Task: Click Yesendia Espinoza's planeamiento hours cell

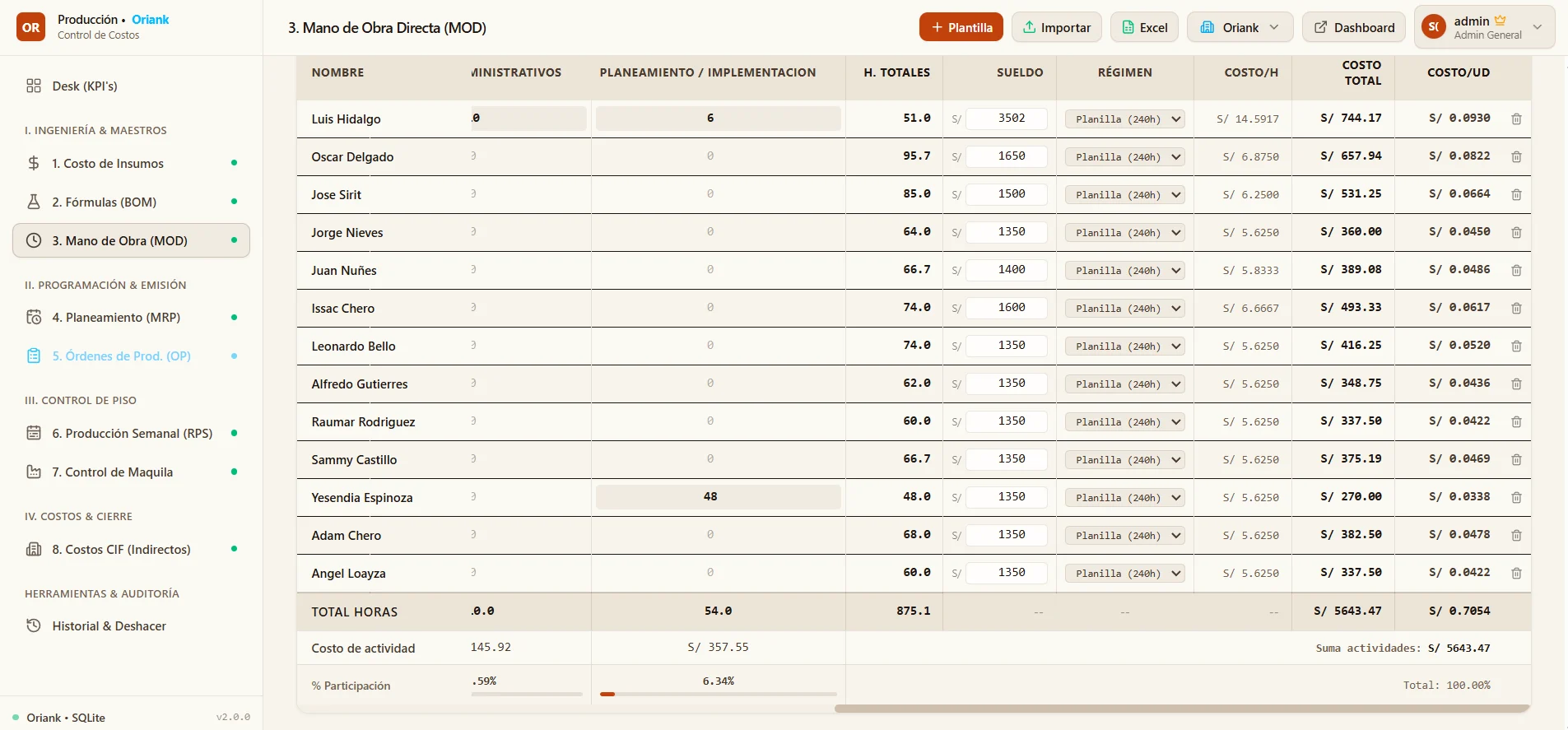Action: pyautogui.click(x=718, y=497)
